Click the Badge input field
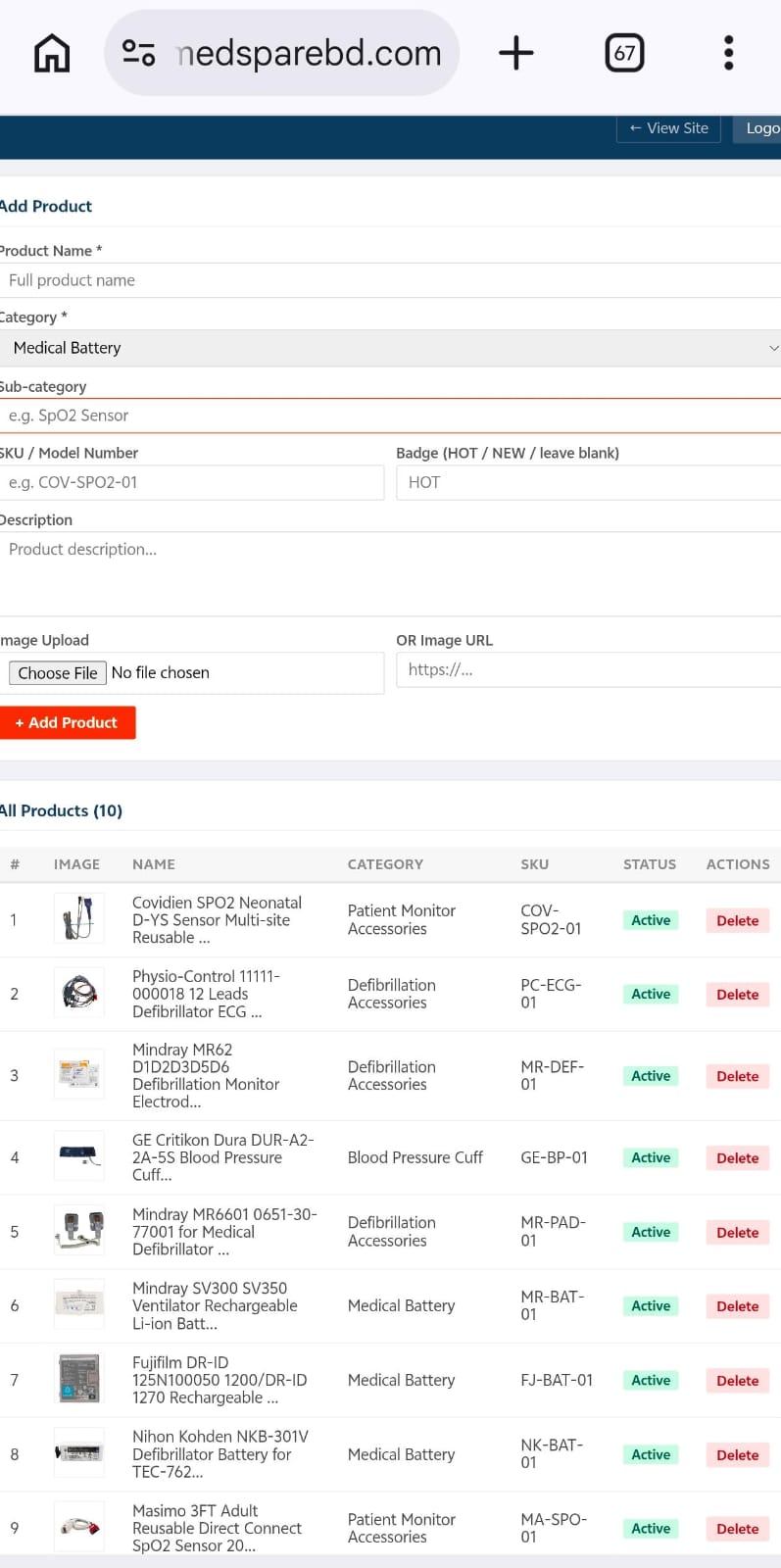The width and height of the screenshot is (781, 1568). 588,482
